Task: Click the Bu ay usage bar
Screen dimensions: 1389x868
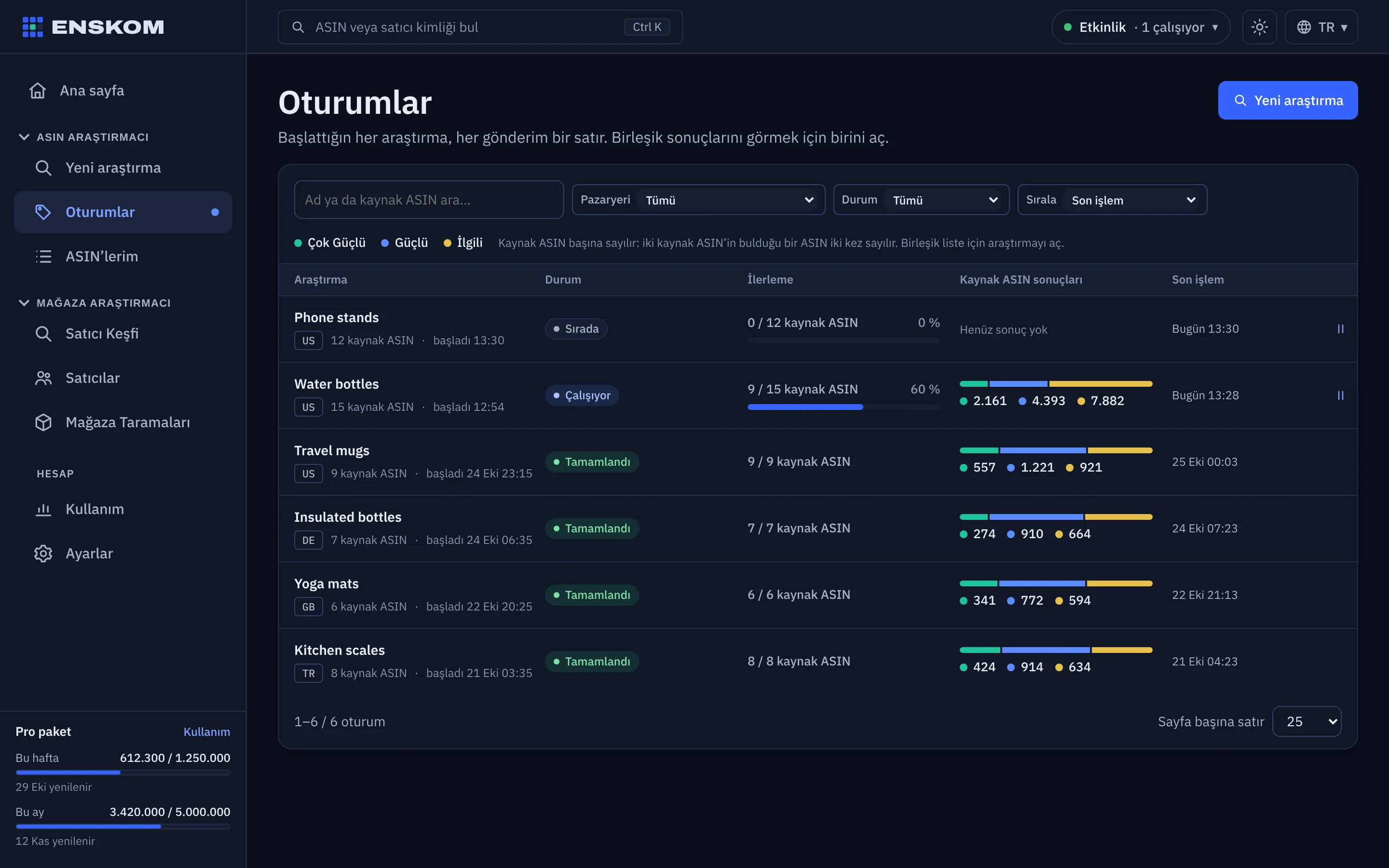Action: (x=123, y=827)
